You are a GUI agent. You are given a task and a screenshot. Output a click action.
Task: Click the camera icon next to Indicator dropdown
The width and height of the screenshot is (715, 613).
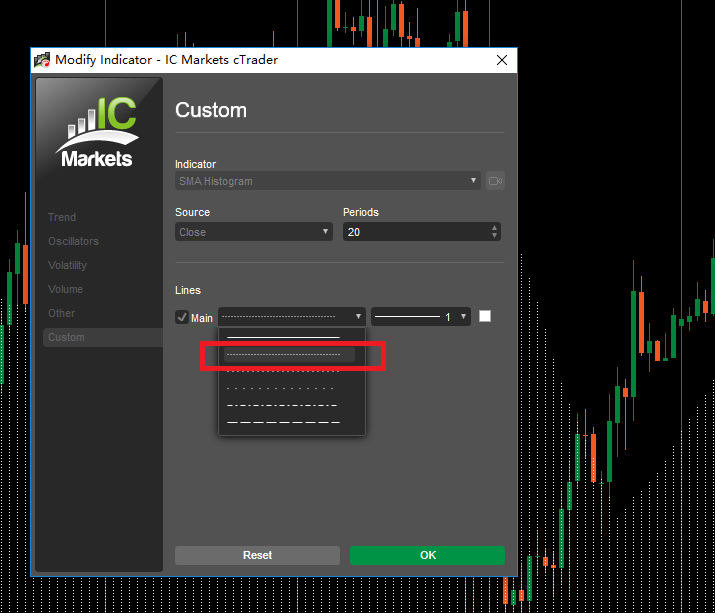495,181
